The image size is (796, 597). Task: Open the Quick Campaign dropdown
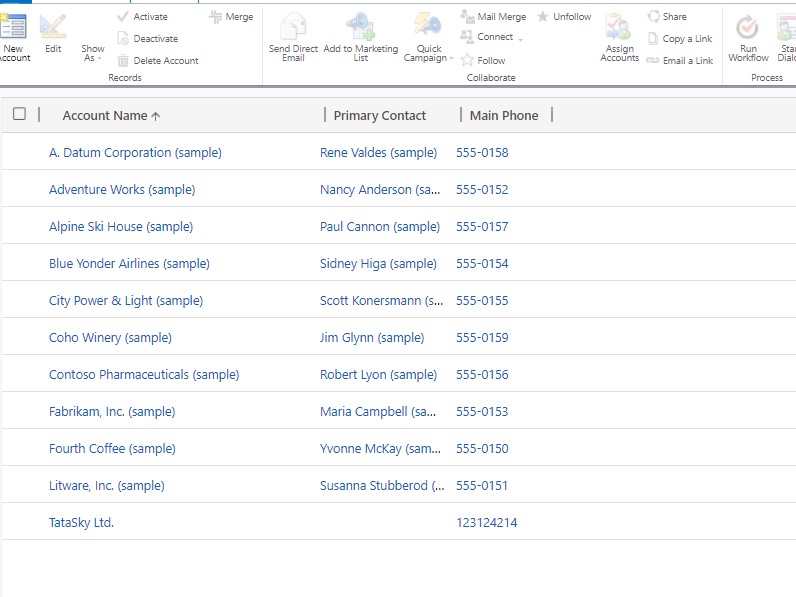(x=428, y=53)
